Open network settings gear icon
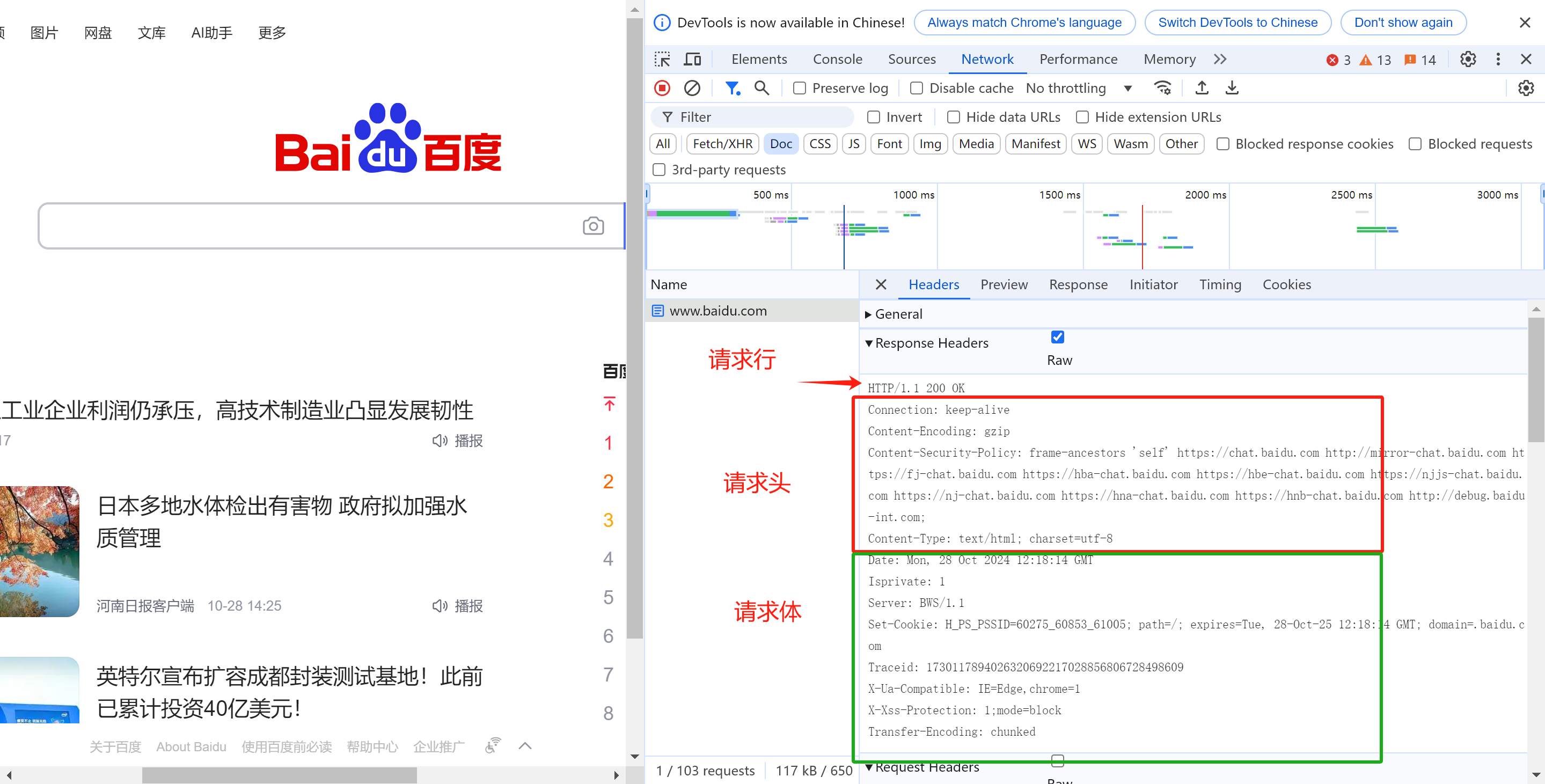The height and width of the screenshot is (784, 1545). (1525, 87)
